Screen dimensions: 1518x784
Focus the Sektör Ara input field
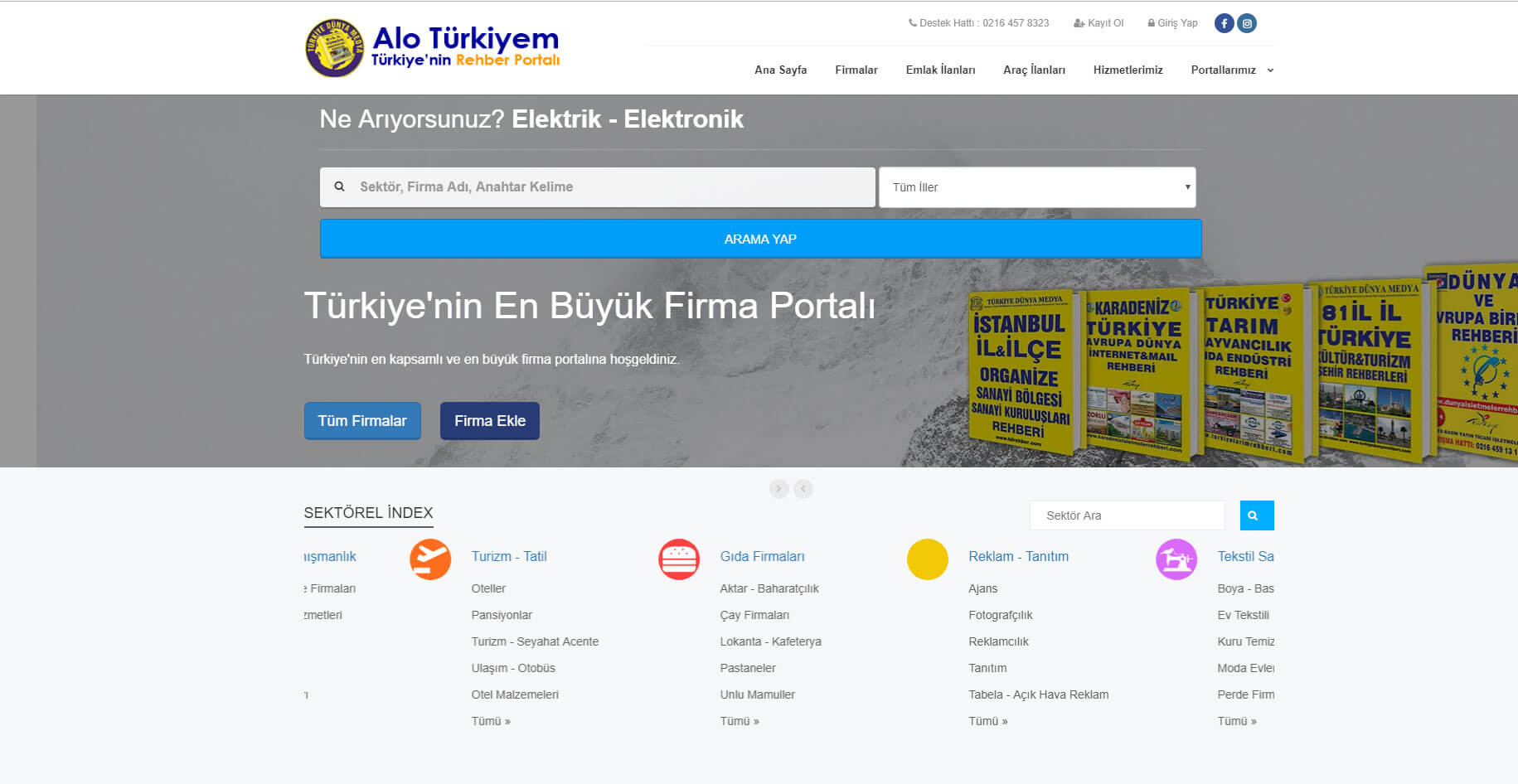pos(1128,515)
